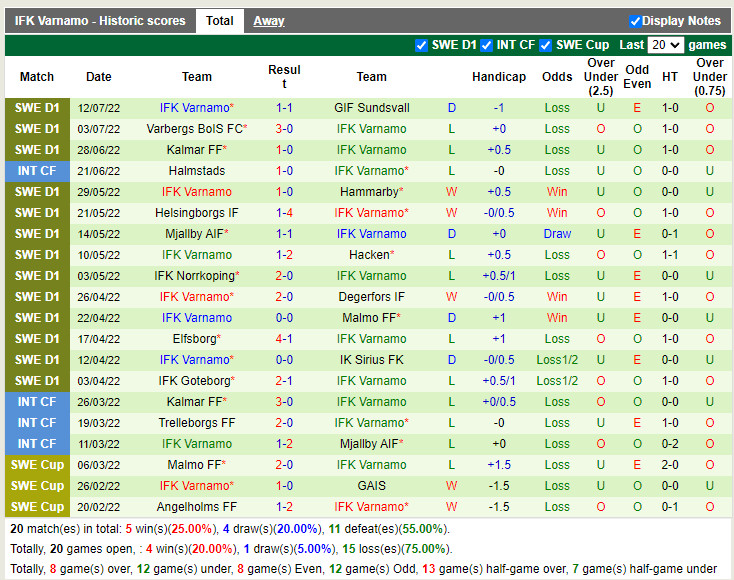Click the Over Under (2.5) header
734x580 pixels.
click(x=601, y=77)
